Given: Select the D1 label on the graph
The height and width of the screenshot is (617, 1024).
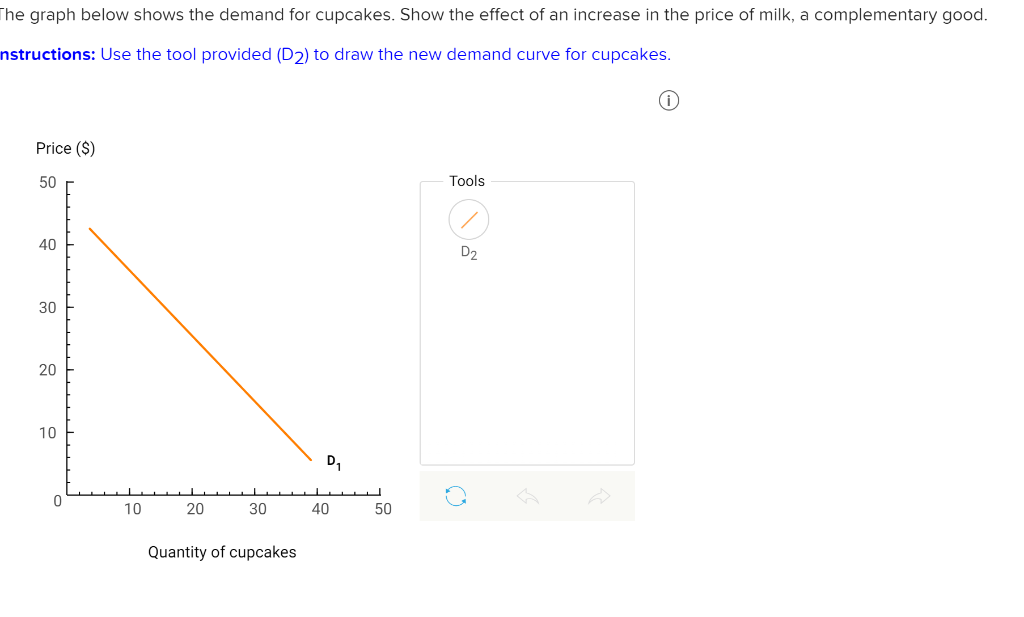Looking at the screenshot, I should tap(333, 462).
